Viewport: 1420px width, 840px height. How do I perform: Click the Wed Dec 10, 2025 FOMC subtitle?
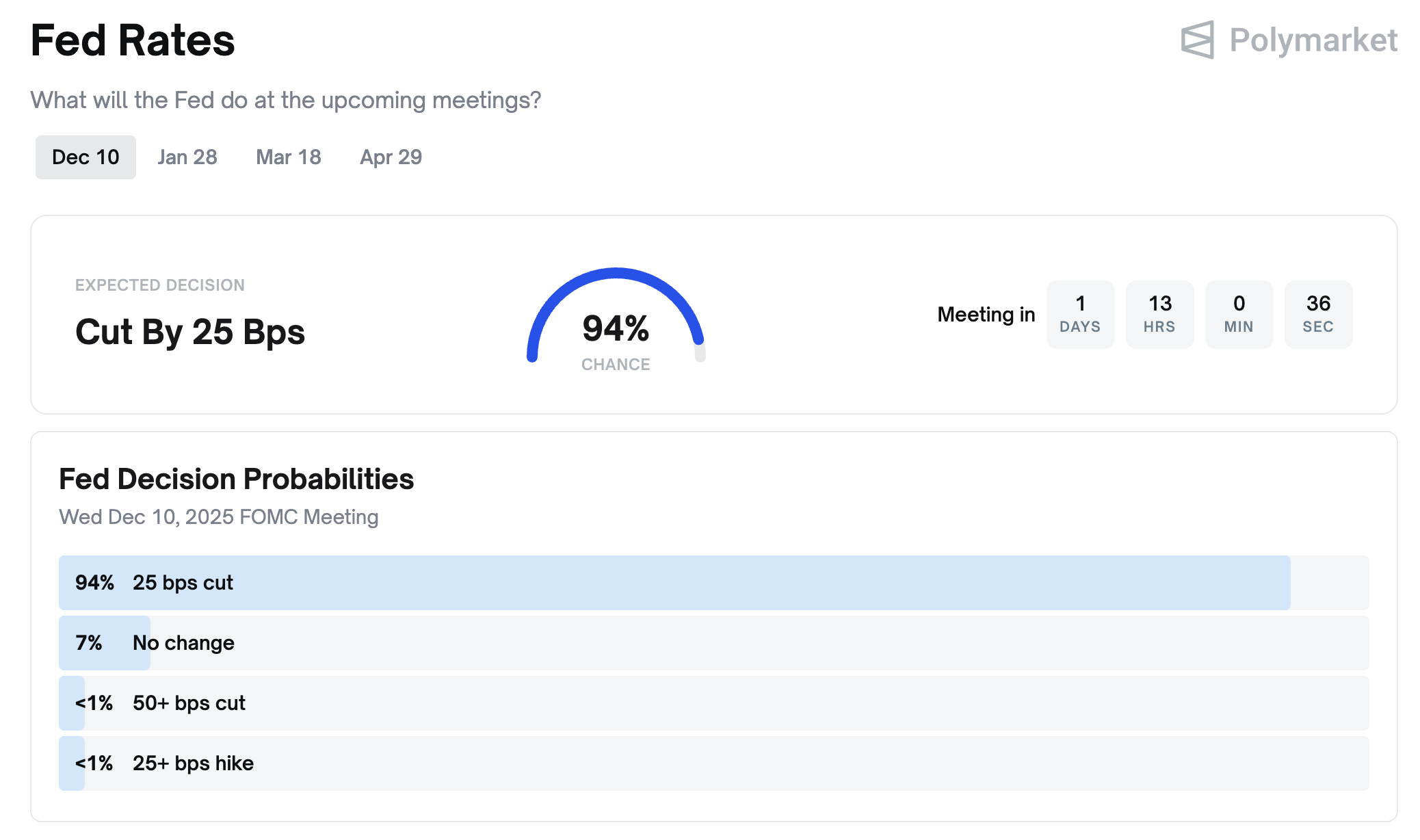[219, 517]
